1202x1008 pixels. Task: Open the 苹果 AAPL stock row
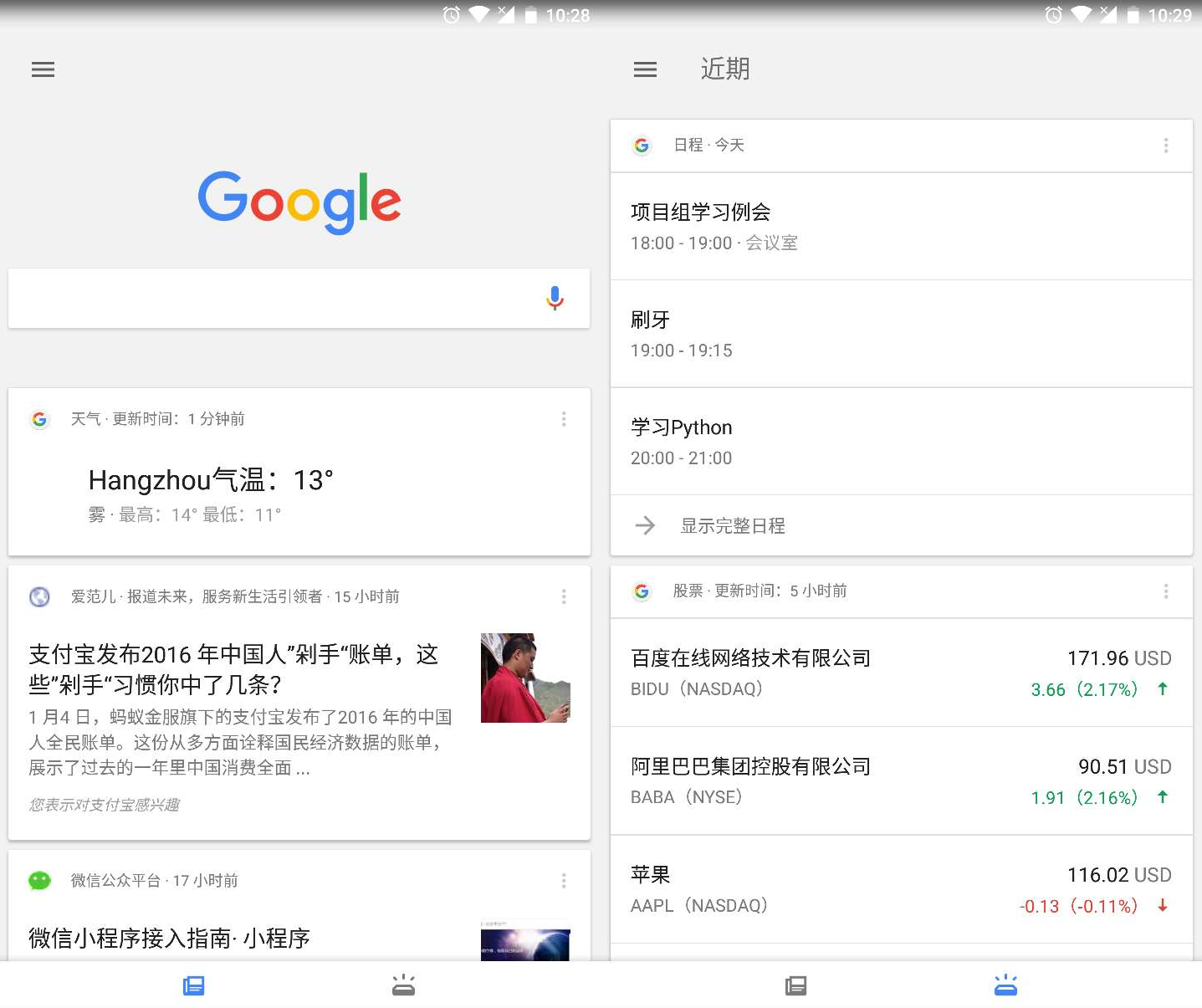click(902, 889)
